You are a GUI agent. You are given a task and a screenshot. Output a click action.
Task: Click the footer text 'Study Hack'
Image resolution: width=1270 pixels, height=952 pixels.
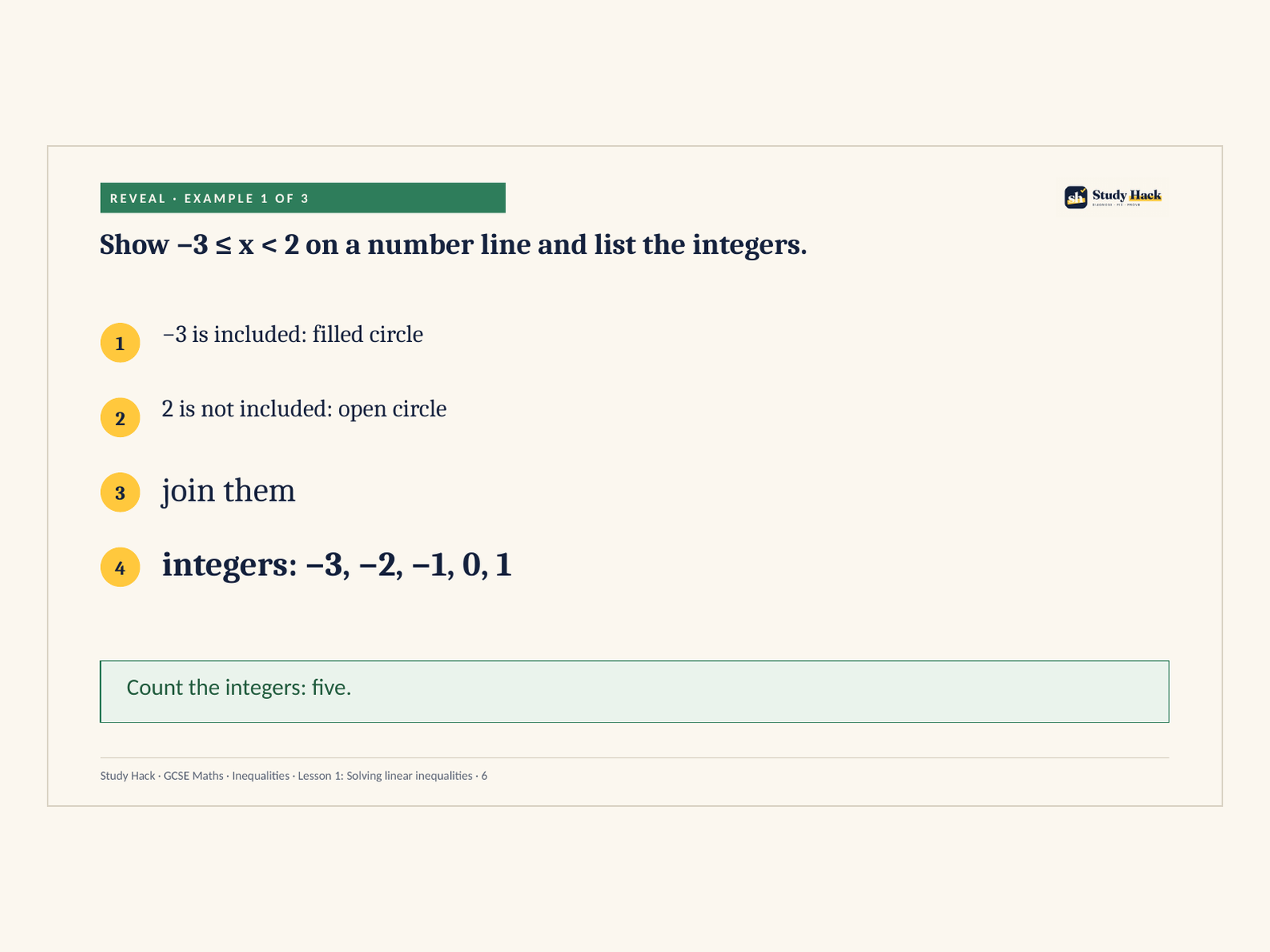128,776
